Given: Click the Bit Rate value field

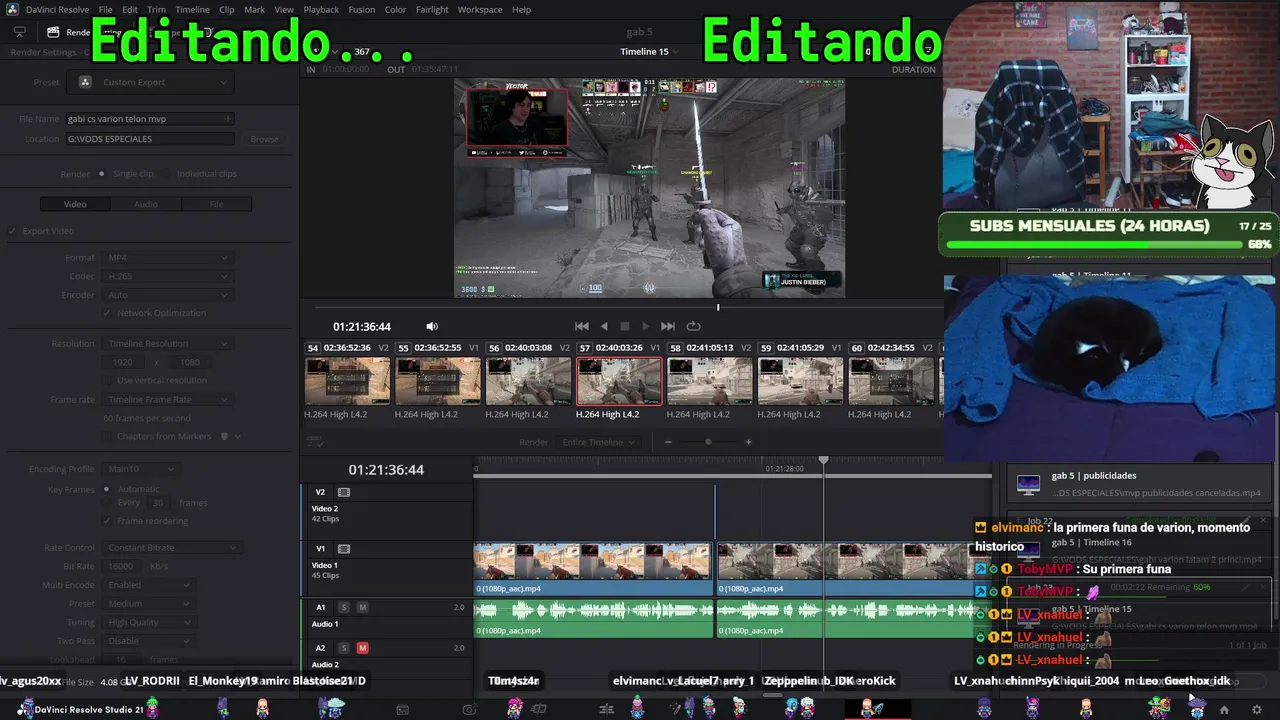Looking at the screenshot, I should click(123, 566).
